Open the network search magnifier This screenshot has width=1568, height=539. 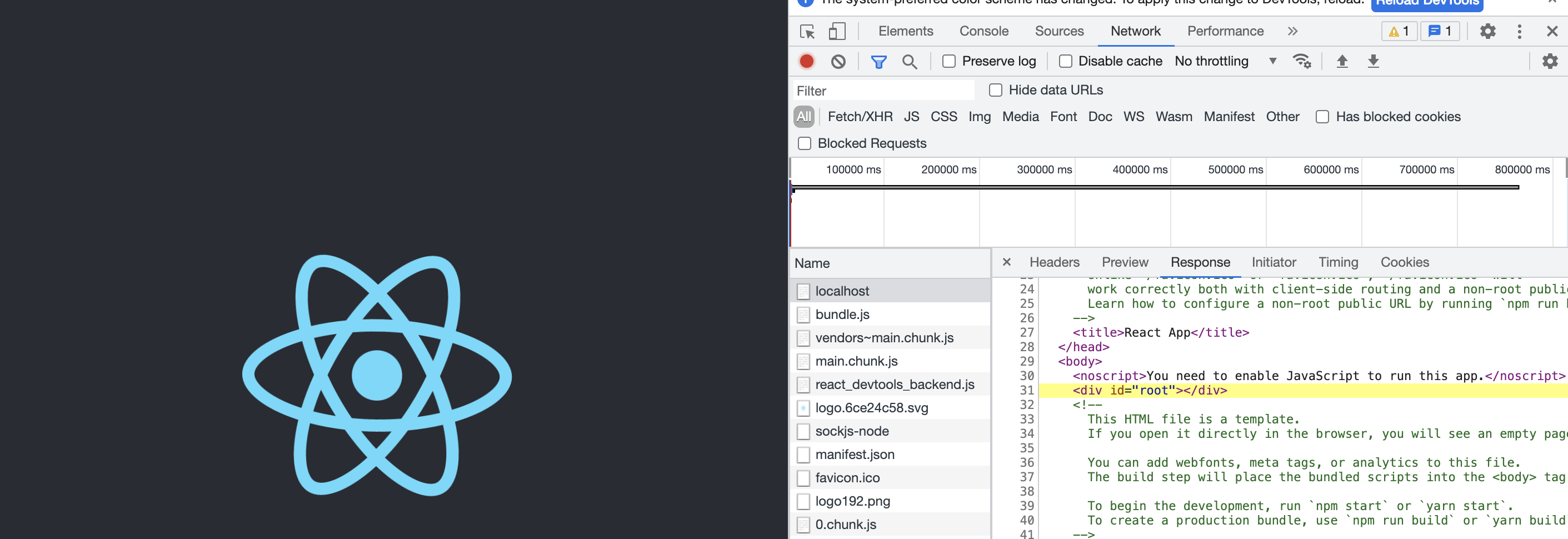[x=910, y=62]
